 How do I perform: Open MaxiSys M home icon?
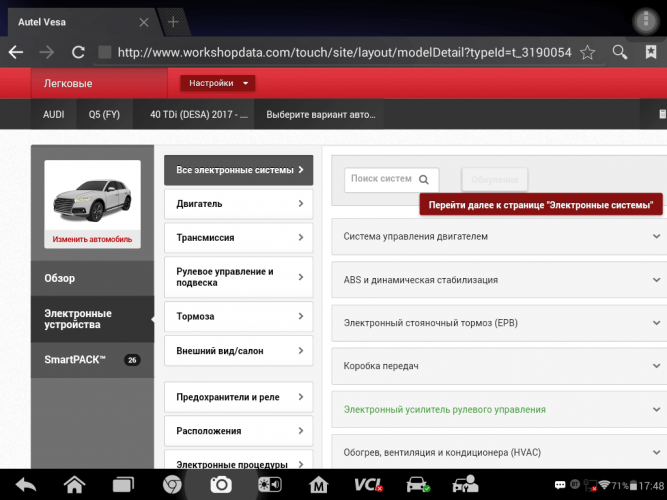[319, 484]
